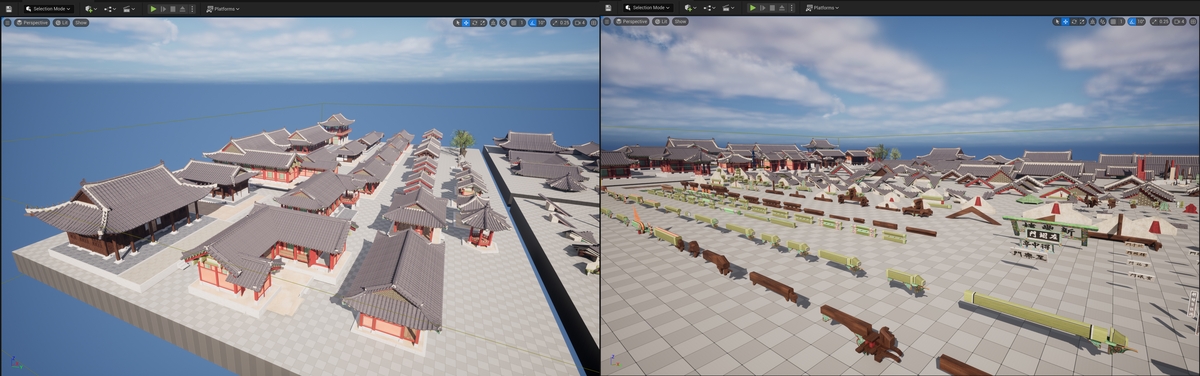Open camera speed setting in right viewport
Screen dimensions: 1200x376
point(1179,22)
